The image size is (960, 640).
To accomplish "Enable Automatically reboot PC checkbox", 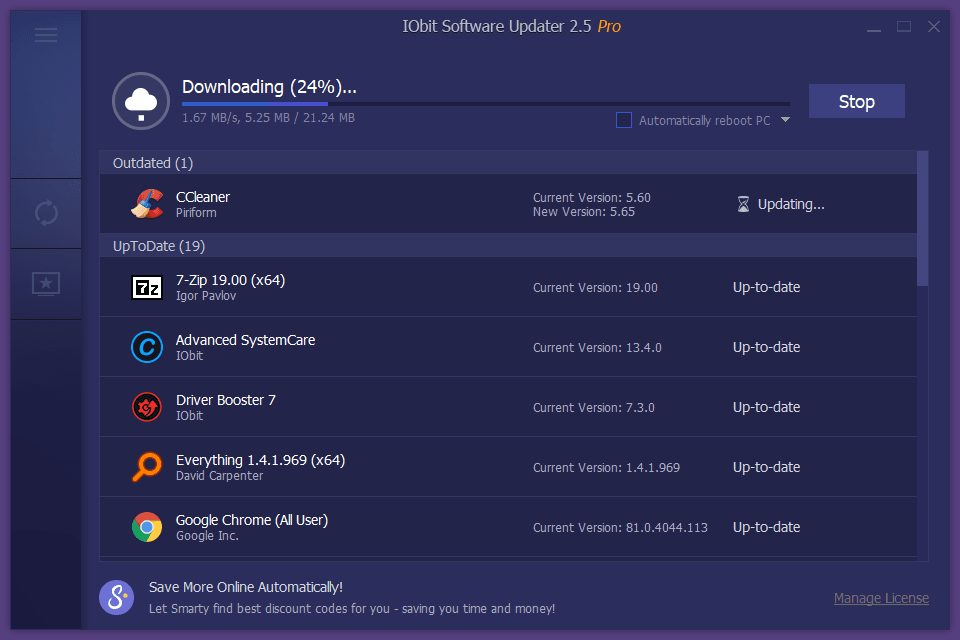I will tap(624, 120).
